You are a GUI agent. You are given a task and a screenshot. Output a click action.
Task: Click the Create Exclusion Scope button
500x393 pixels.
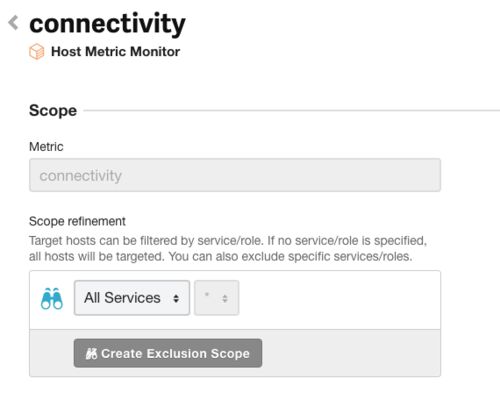pos(168,353)
